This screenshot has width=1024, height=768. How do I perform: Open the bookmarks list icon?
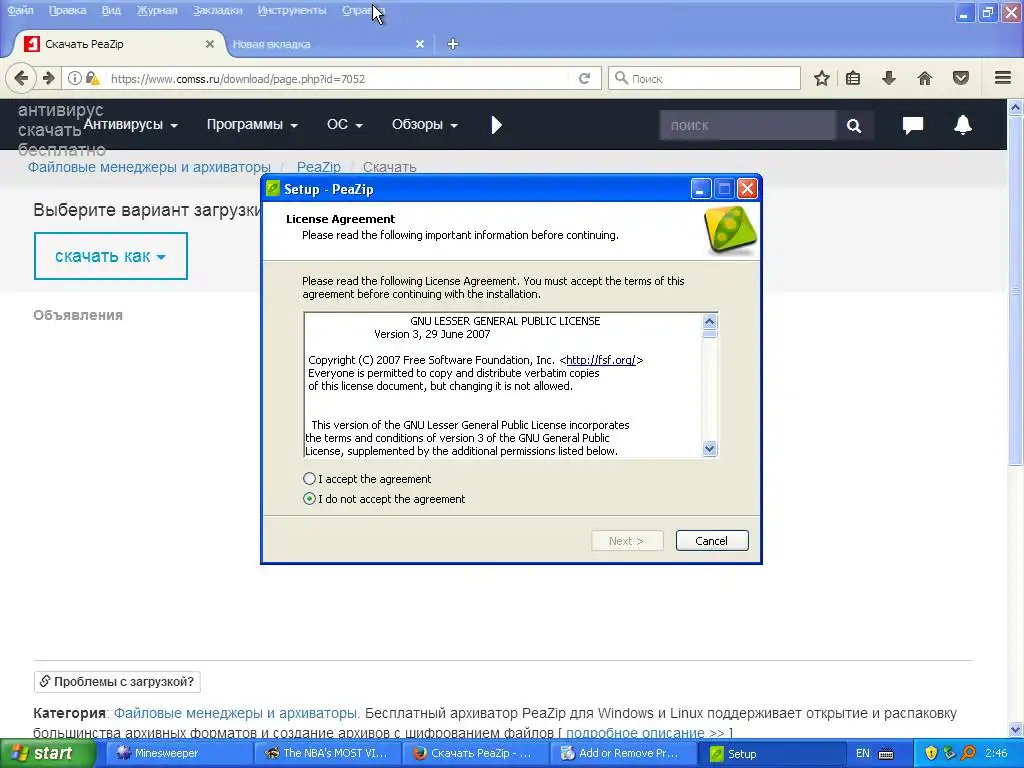tap(853, 78)
